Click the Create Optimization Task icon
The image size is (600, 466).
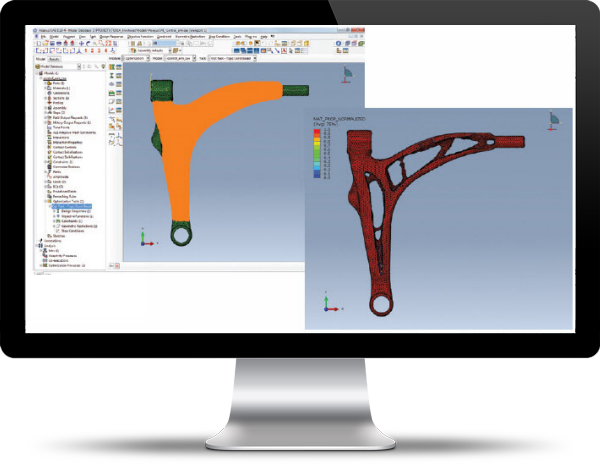pos(112,67)
